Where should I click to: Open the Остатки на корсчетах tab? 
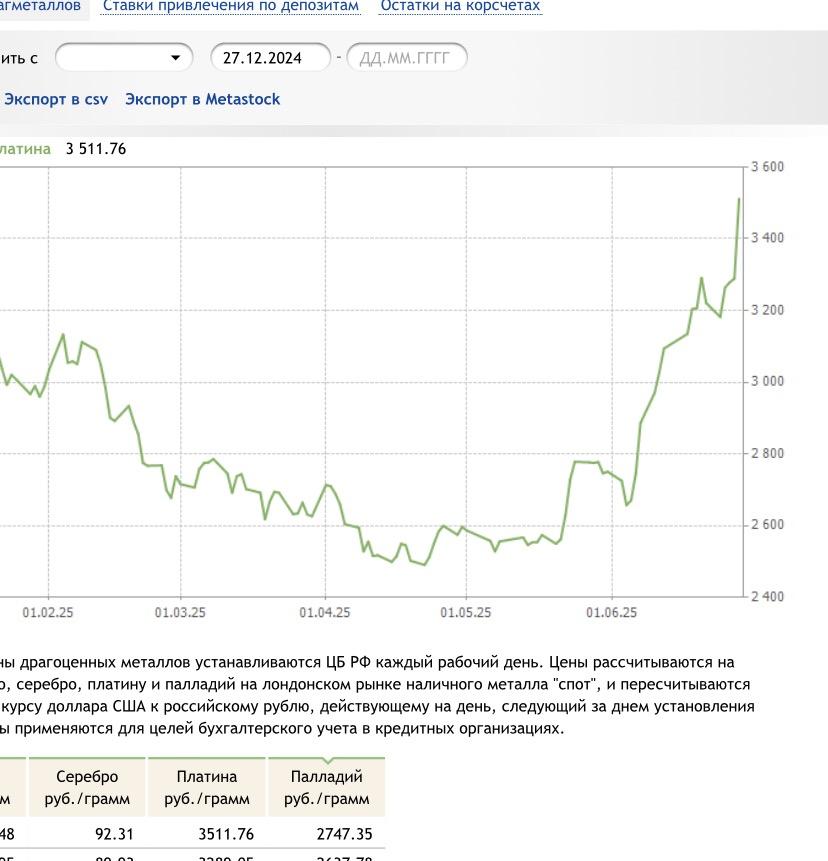[x=460, y=6]
